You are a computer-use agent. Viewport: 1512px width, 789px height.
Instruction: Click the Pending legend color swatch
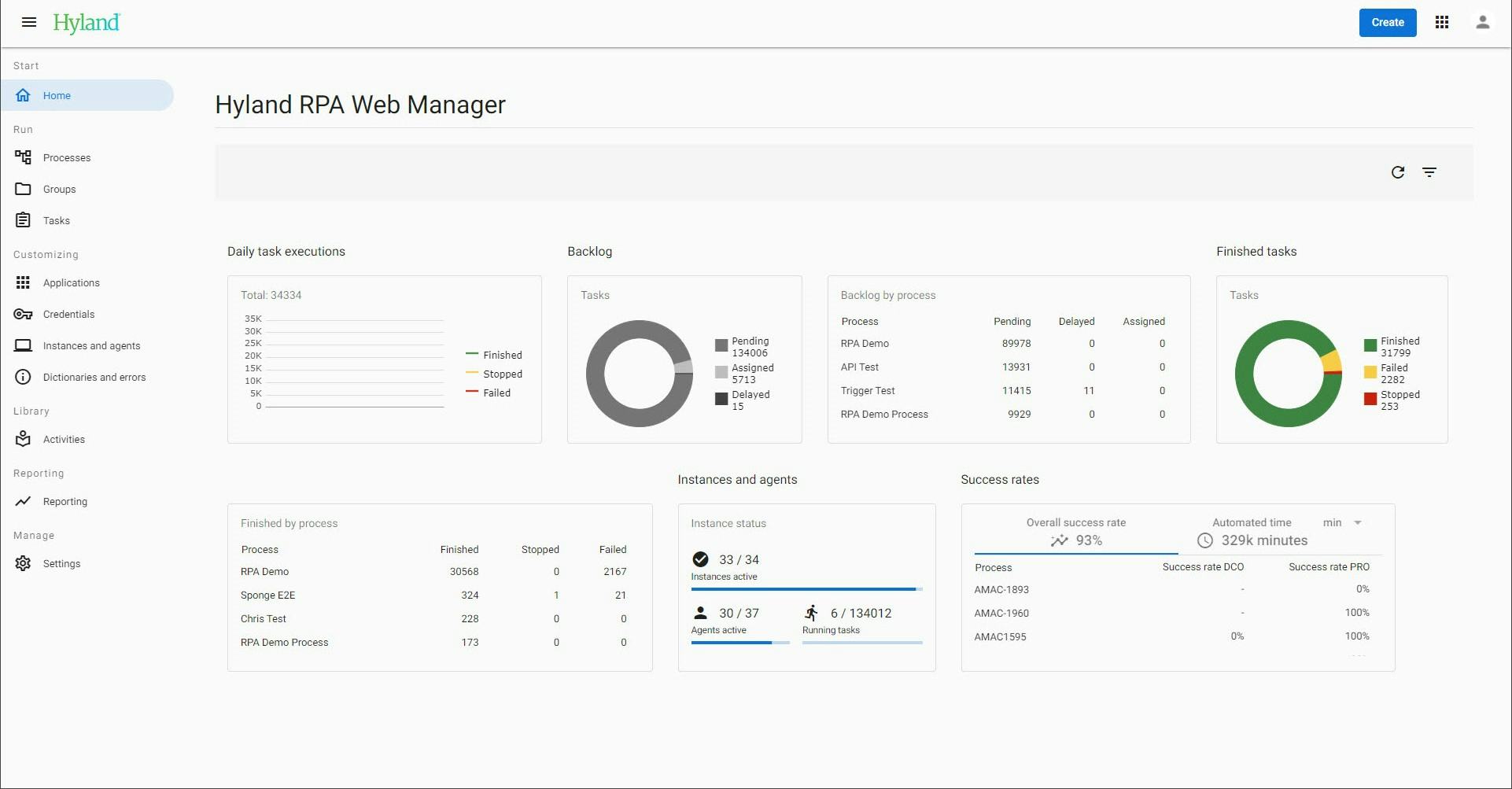click(x=721, y=345)
